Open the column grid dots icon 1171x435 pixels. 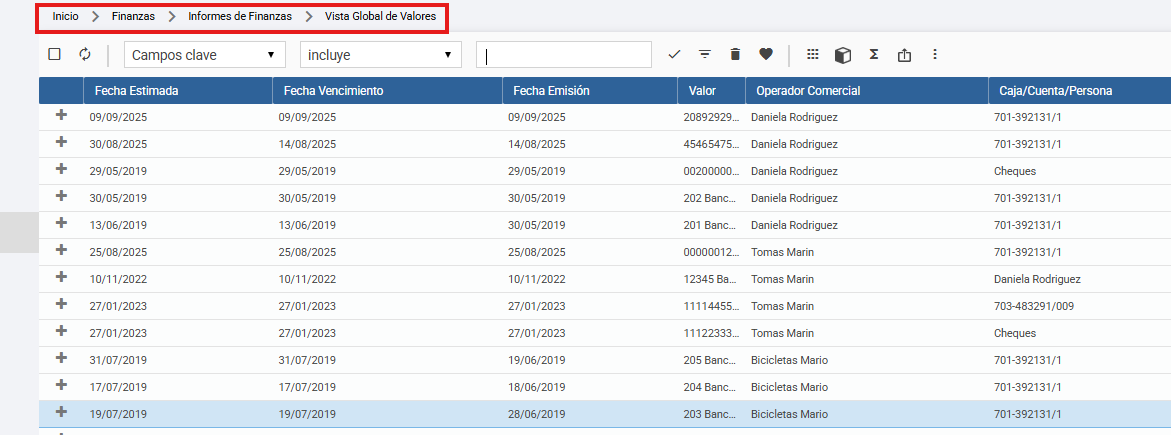click(813, 54)
